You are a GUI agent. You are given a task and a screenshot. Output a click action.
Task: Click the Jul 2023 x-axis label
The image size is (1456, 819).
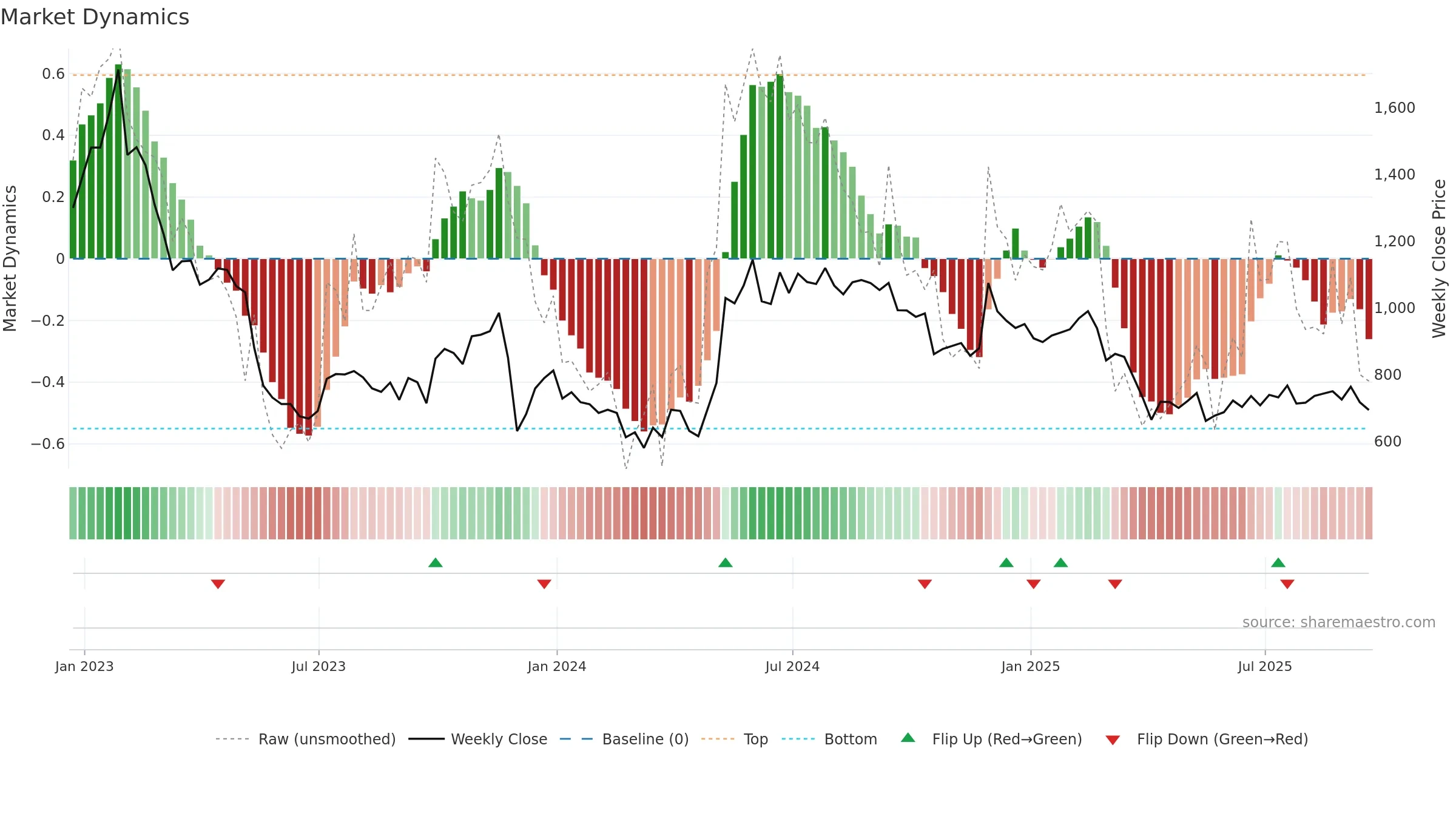318,666
